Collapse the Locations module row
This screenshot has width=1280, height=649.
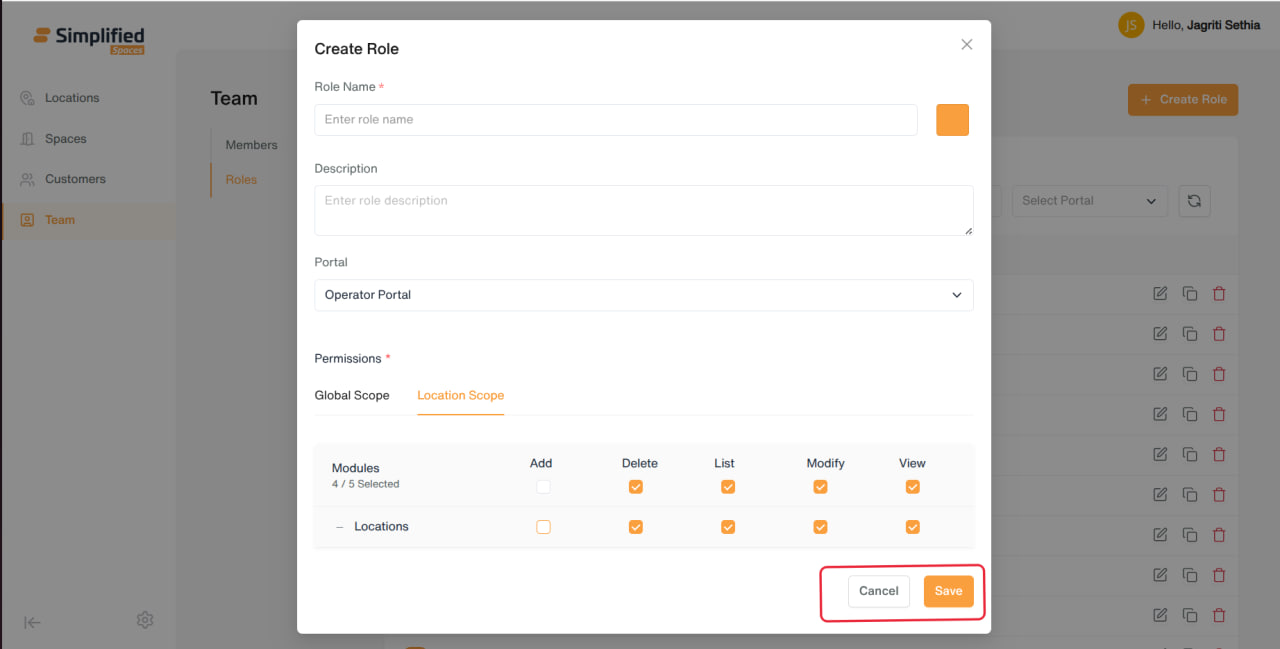(x=340, y=527)
